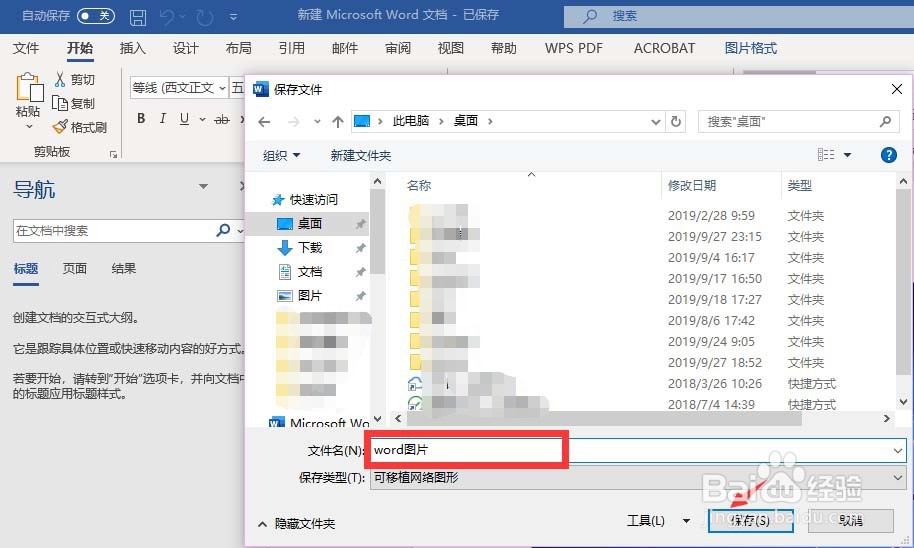Toggle Italic formatting

[163, 119]
